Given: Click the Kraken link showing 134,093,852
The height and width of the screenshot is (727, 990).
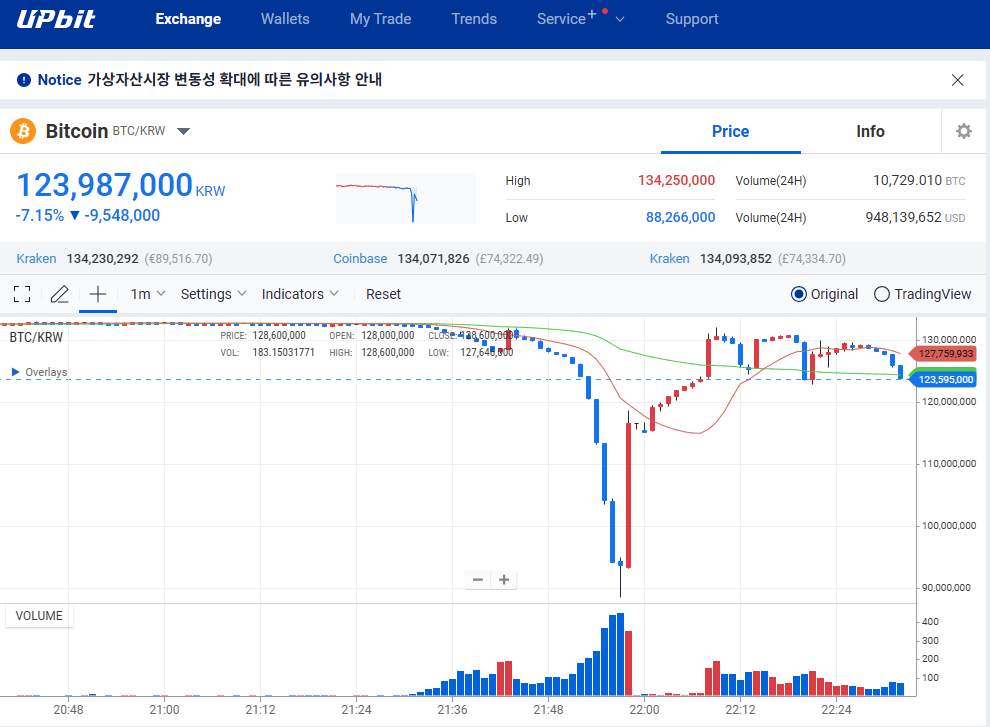Looking at the screenshot, I should 669,258.
